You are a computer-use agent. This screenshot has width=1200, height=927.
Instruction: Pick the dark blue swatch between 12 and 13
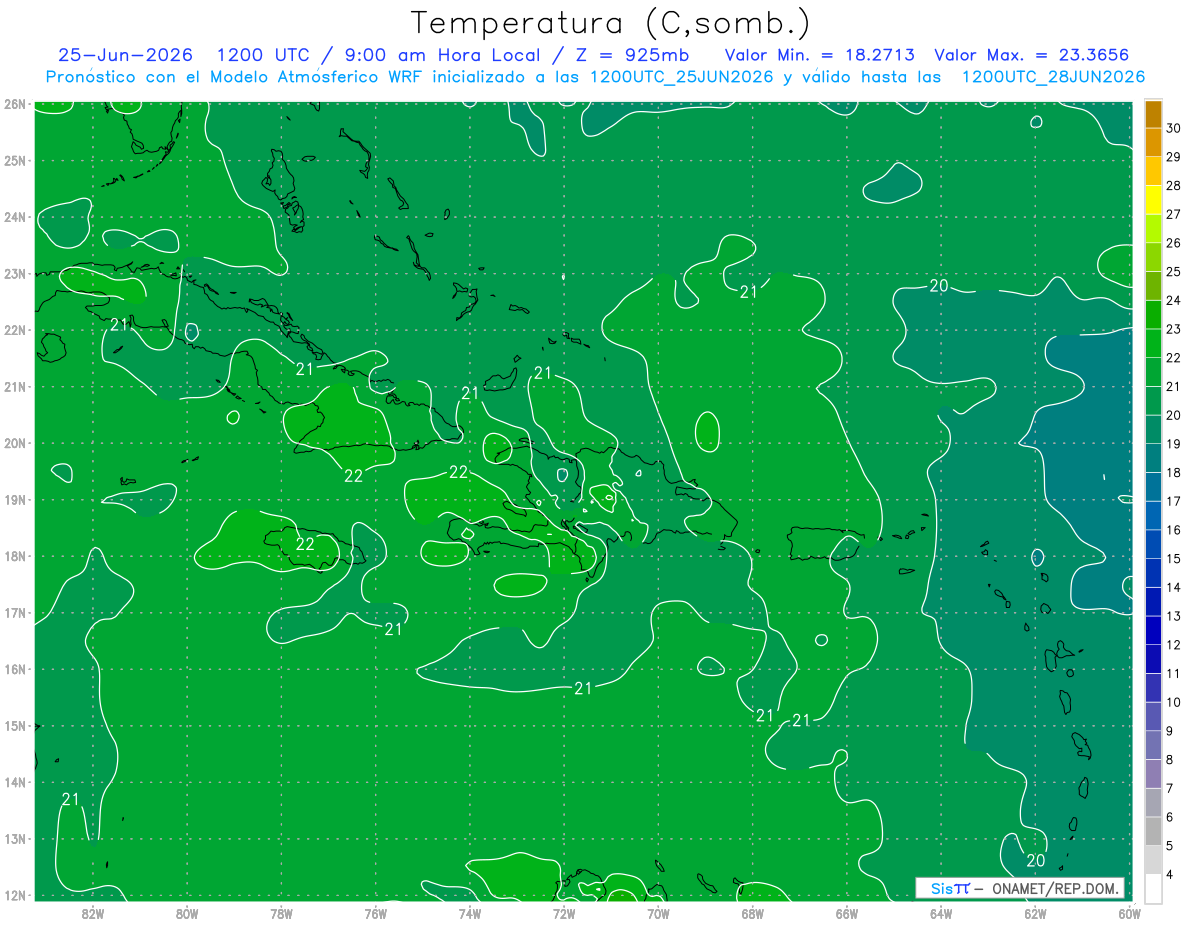(x=1153, y=630)
